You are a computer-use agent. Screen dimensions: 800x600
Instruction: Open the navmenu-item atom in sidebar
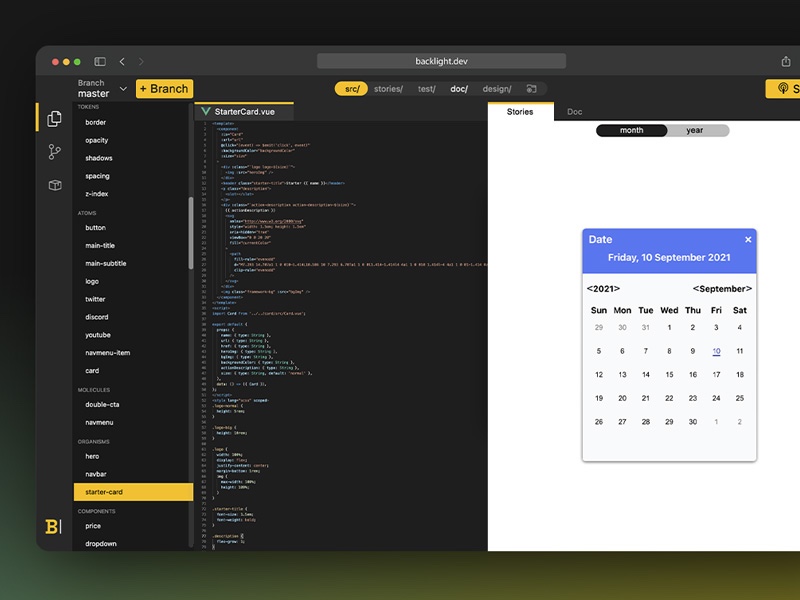coord(107,353)
